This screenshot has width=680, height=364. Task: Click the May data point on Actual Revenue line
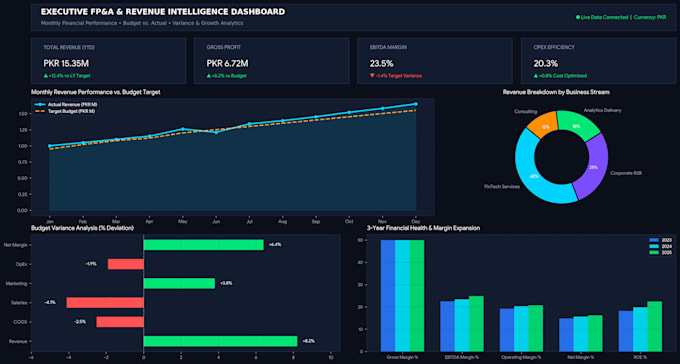(183, 129)
